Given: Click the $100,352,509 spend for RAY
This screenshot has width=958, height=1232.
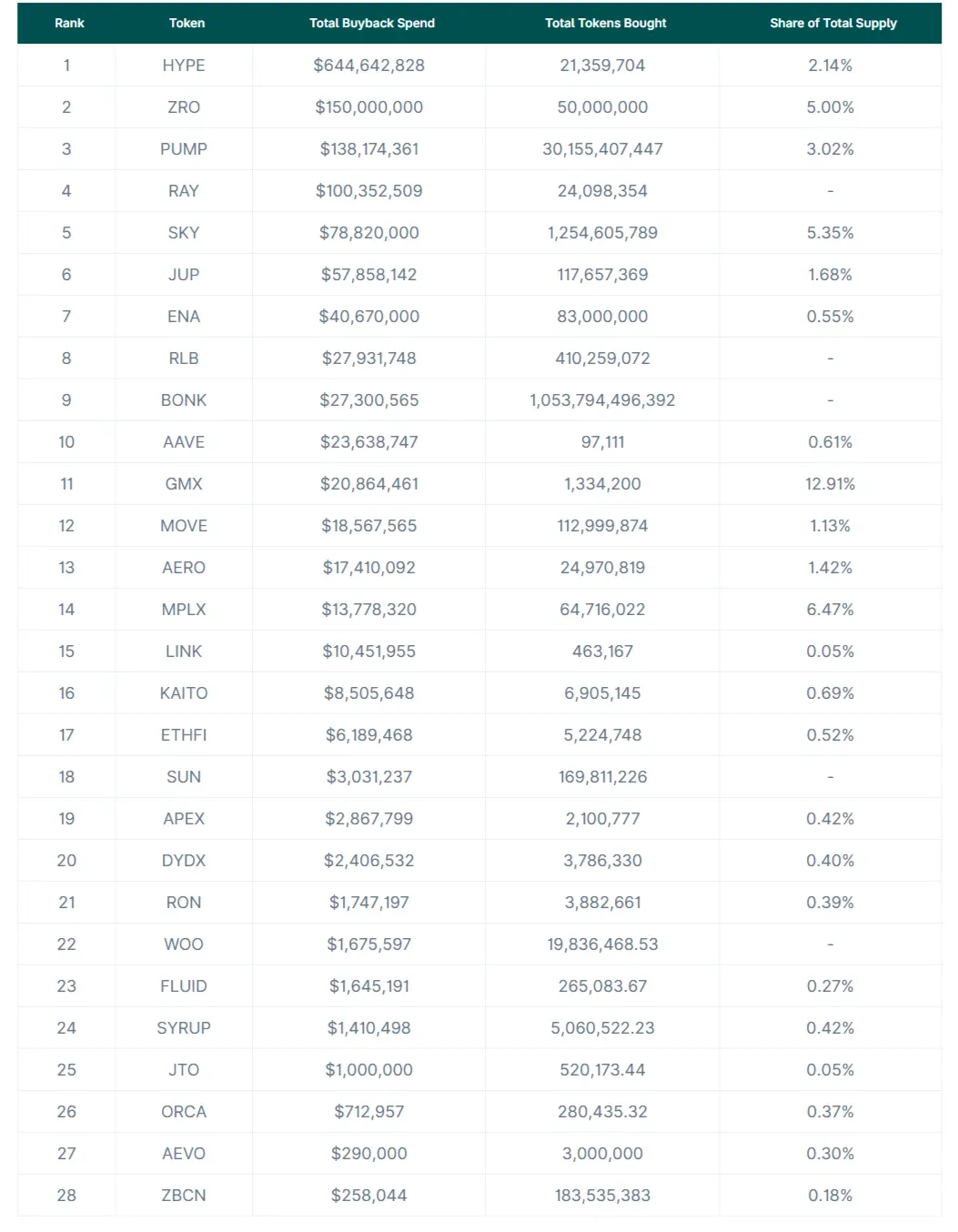Looking at the screenshot, I should coord(368,191).
